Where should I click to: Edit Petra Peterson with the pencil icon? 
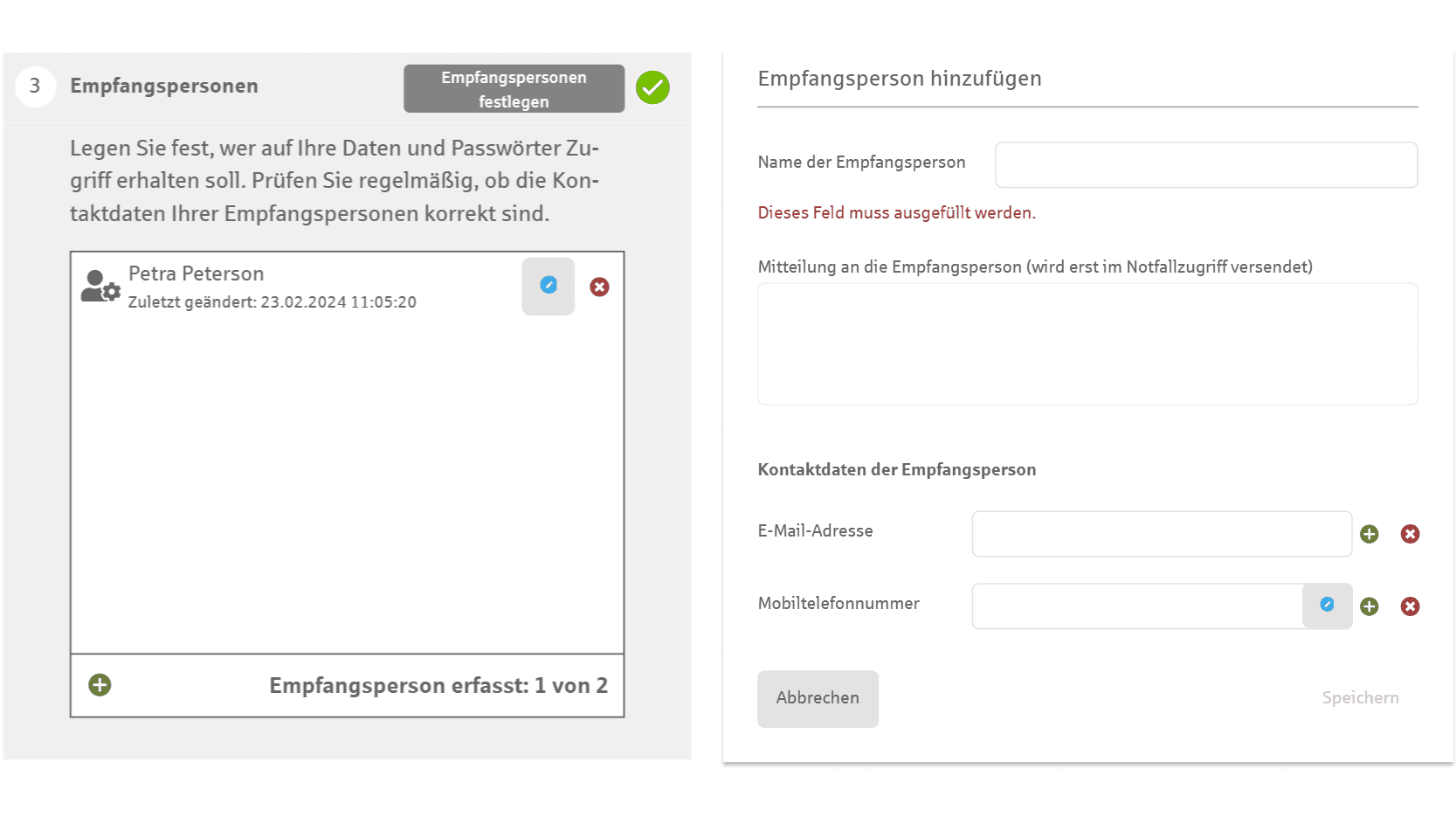(x=548, y=286)
